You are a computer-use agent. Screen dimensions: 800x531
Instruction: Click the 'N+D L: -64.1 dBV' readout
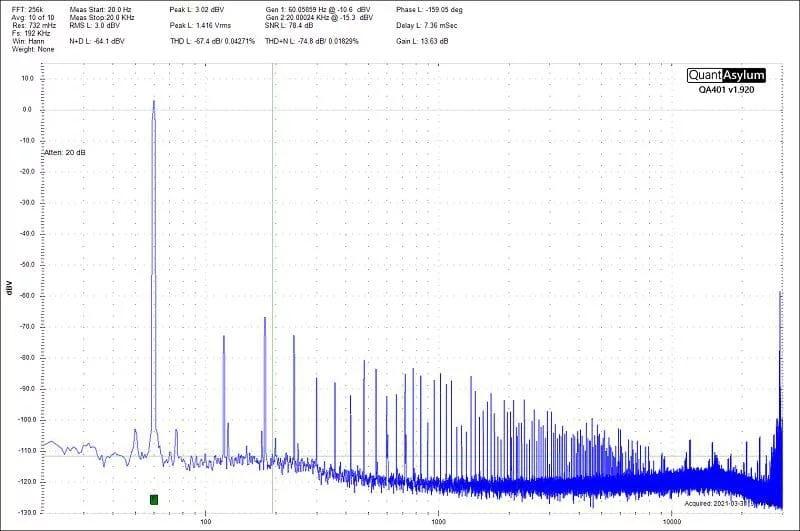pyautogui.click(x=97, y=41)
